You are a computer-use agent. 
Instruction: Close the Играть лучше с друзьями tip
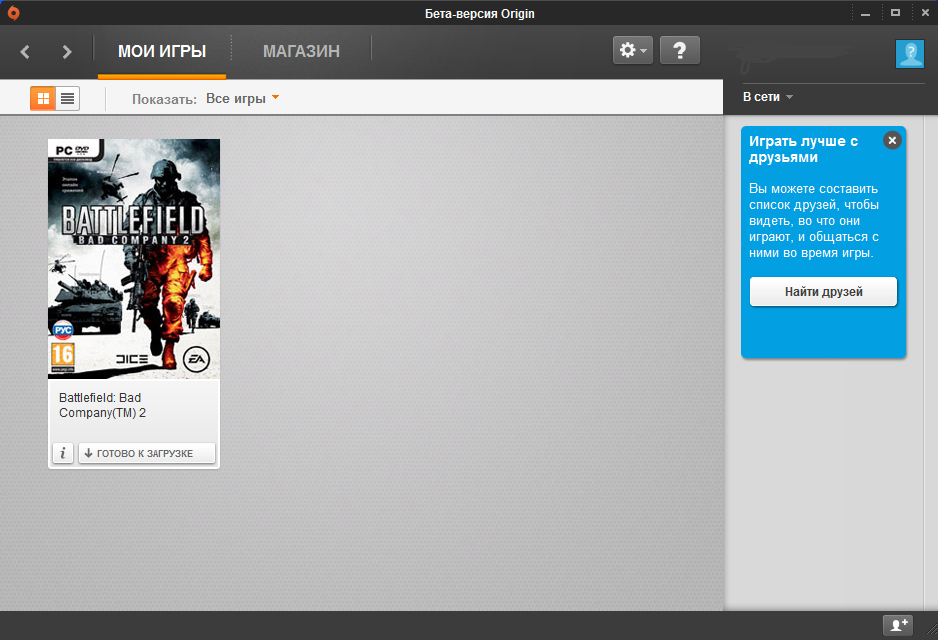pyautogui.click(x=892, y=141)
